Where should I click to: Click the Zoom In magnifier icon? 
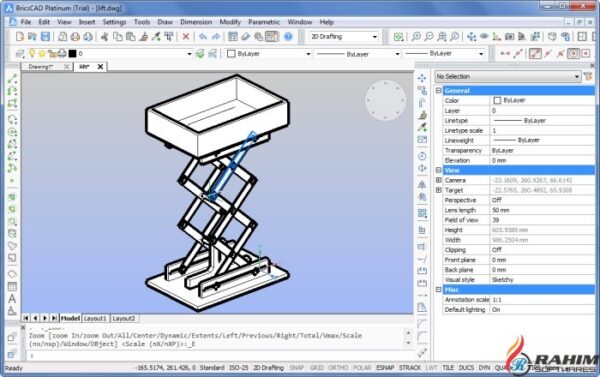416,37
